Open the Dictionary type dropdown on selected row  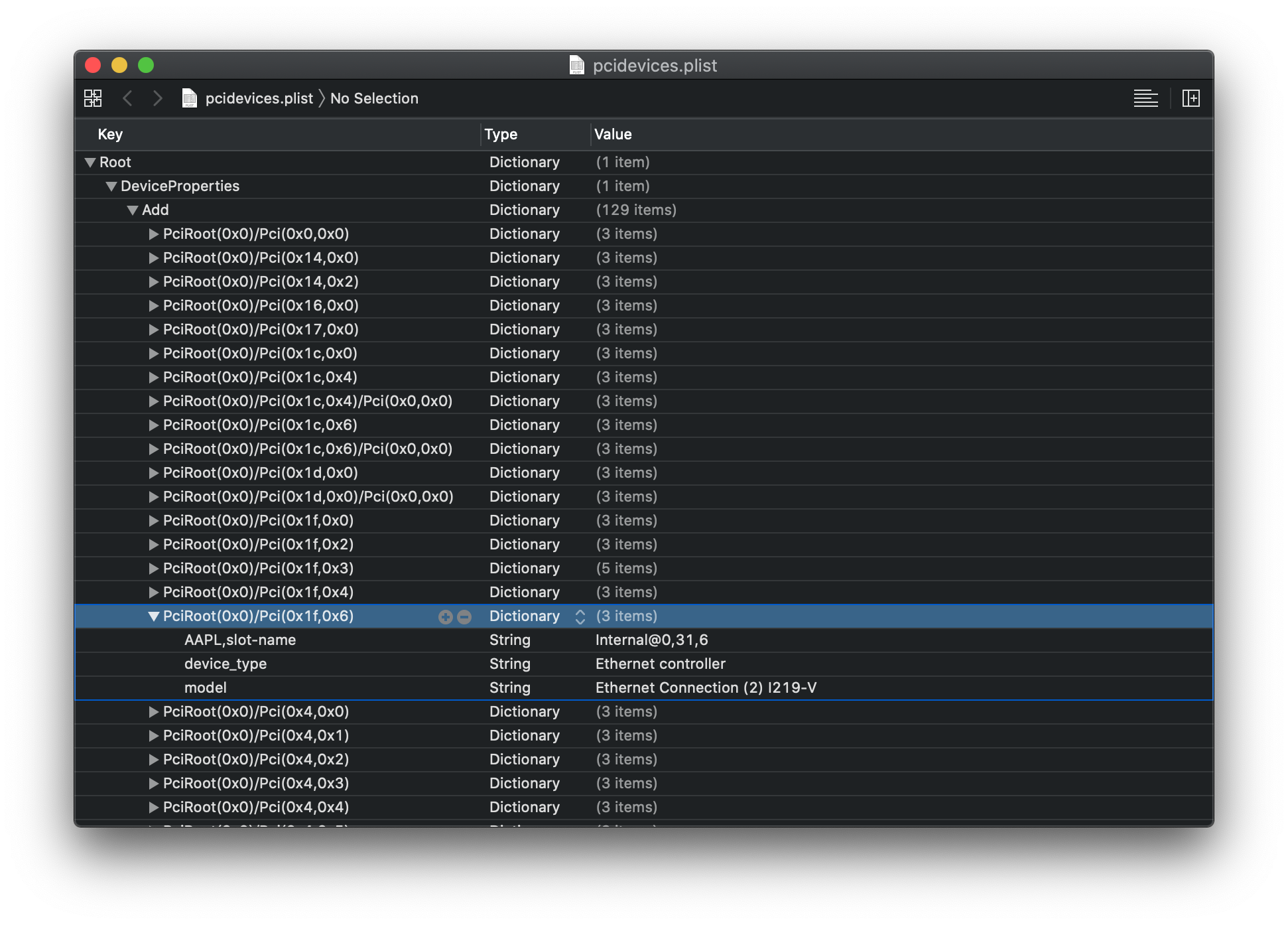580,616
